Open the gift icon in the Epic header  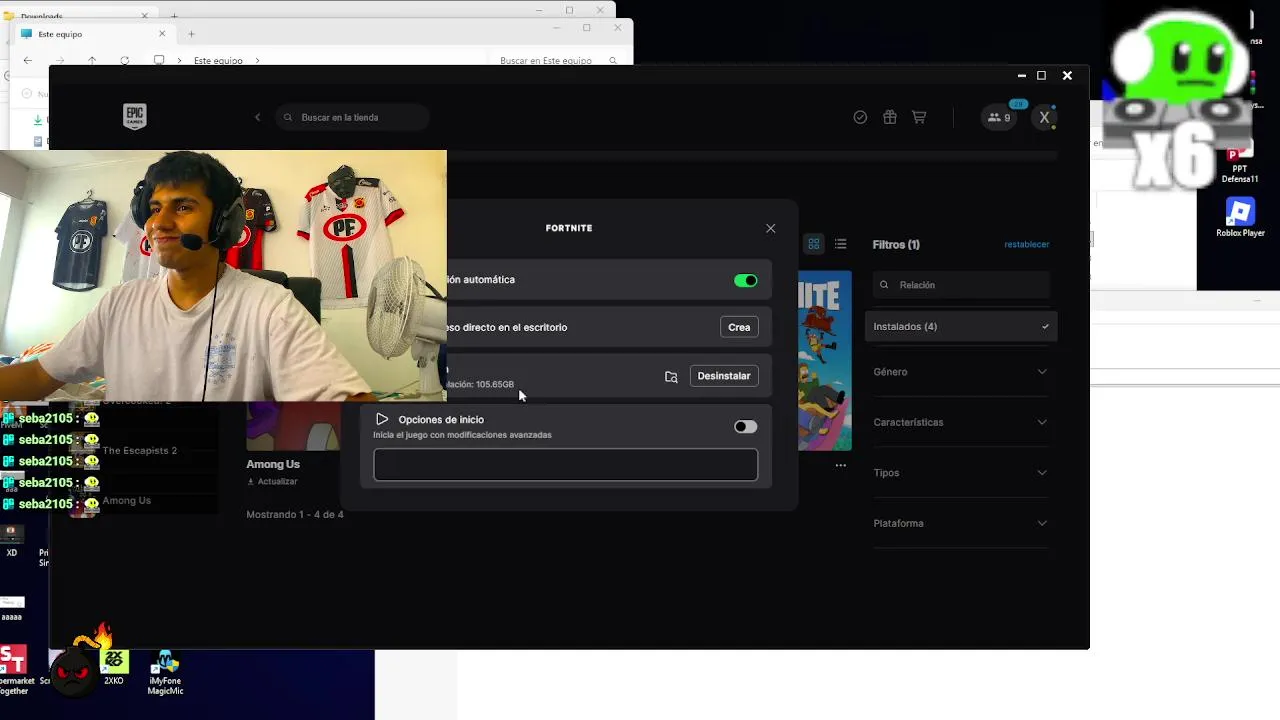coord(889,117)
